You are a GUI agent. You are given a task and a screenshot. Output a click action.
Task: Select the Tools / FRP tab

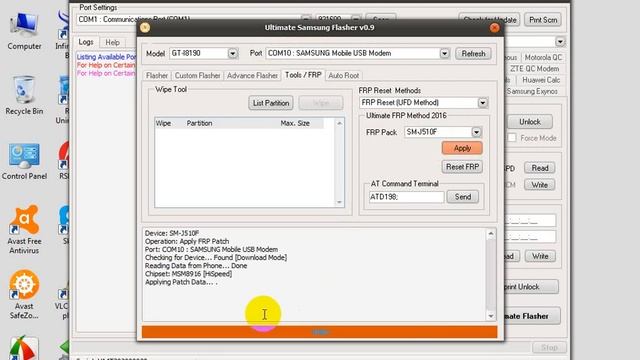pos(303,75)
